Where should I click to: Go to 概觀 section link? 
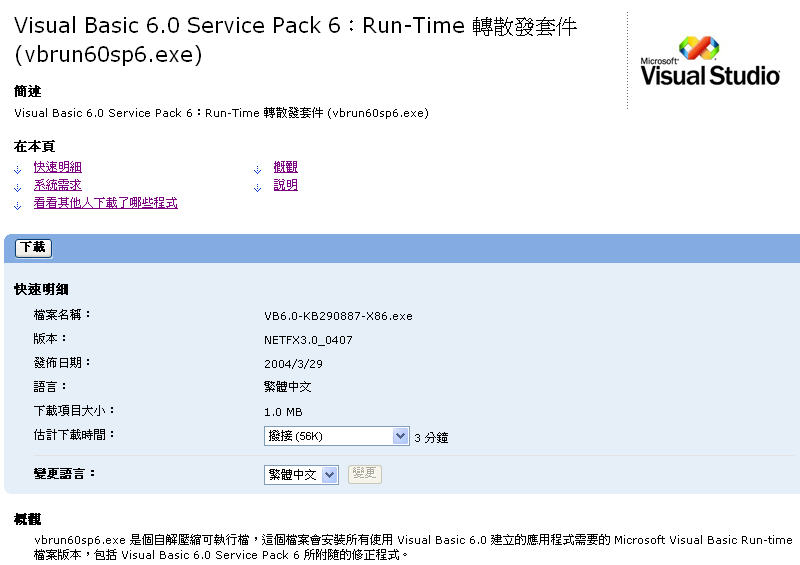pos(285,167)
